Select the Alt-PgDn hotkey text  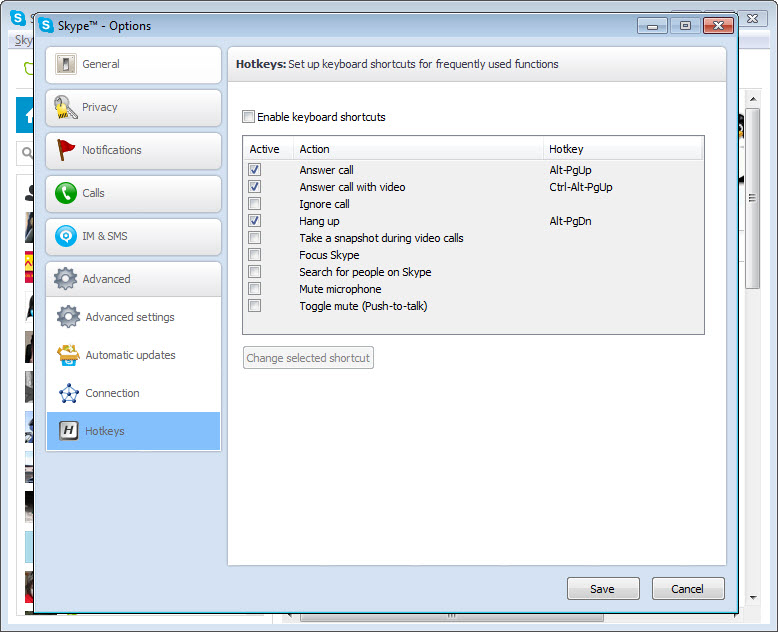(570, 221)
